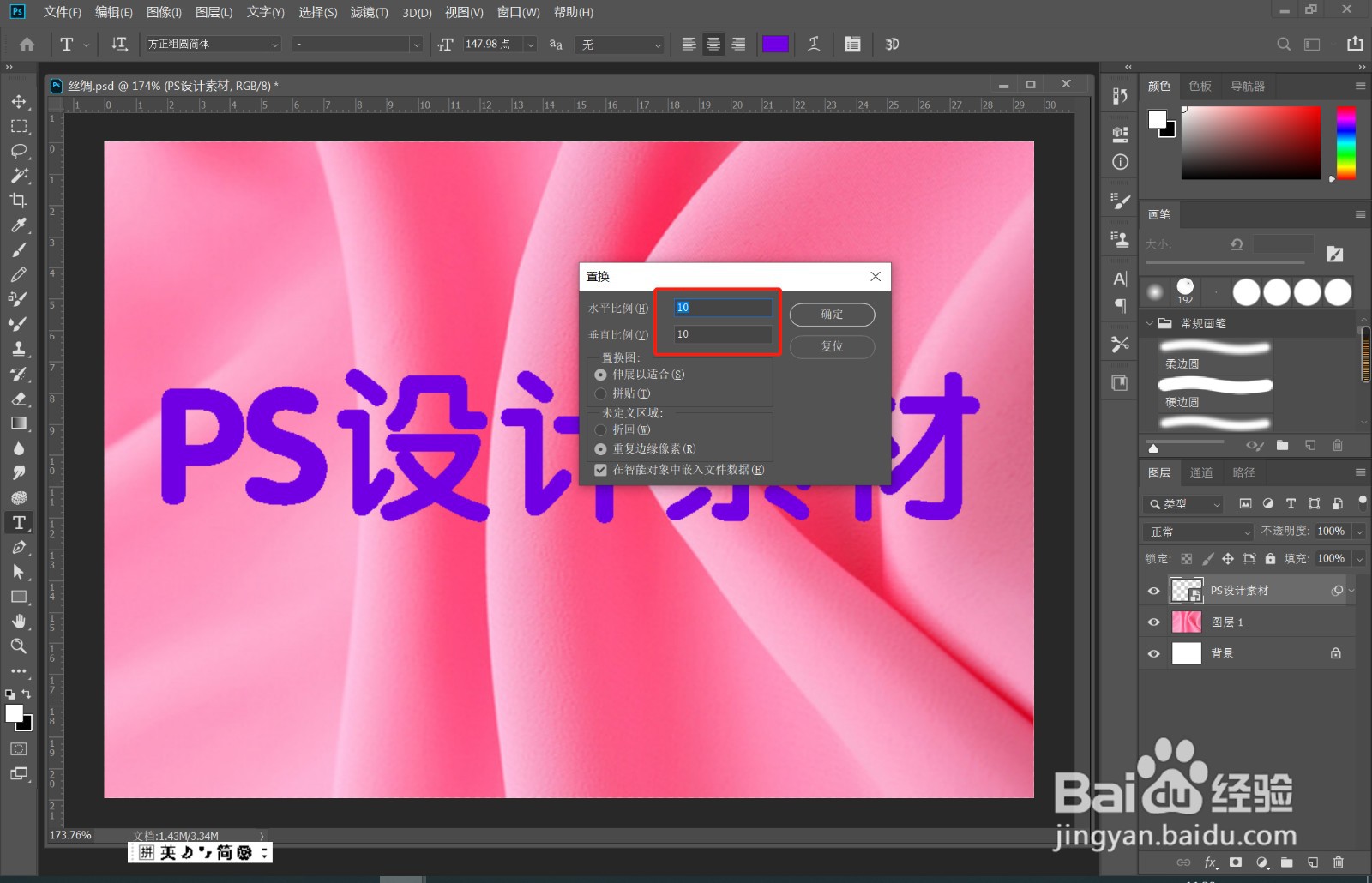
Task: Toggle the pixel layer filter icon
Action: pyautogui.click(x=1245, y=504)
